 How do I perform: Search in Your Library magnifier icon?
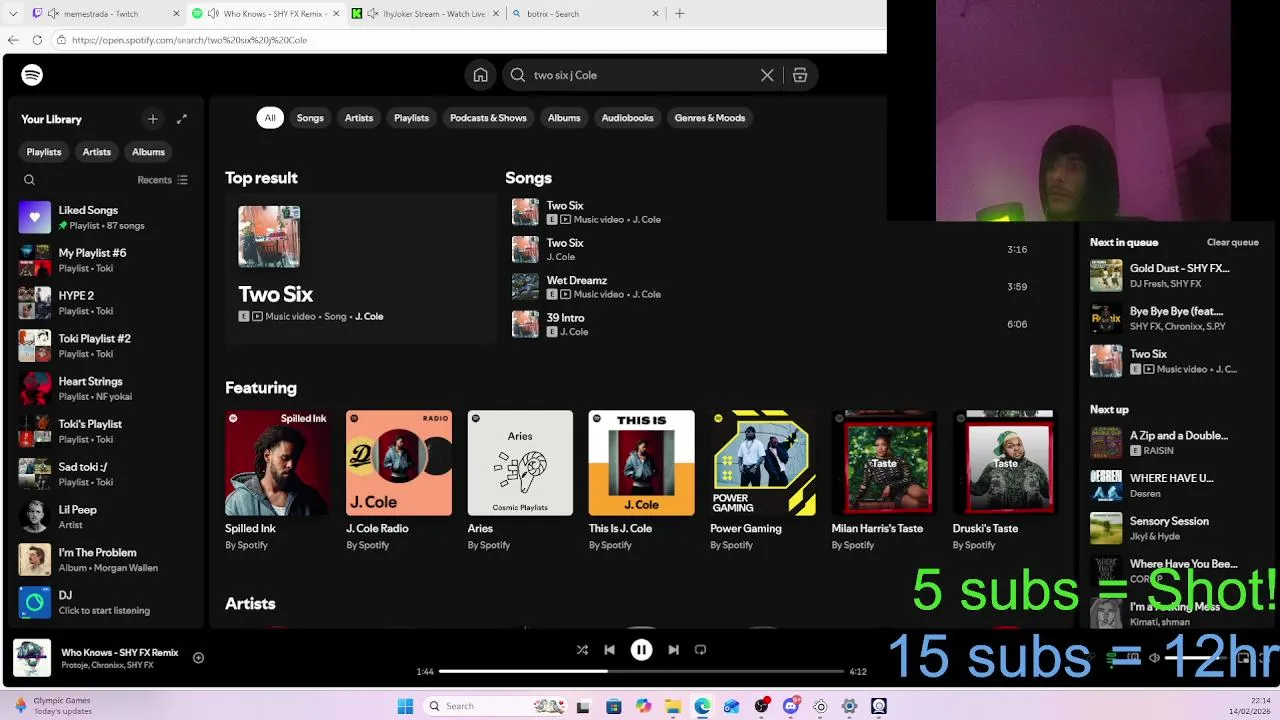tap(29, 180)
